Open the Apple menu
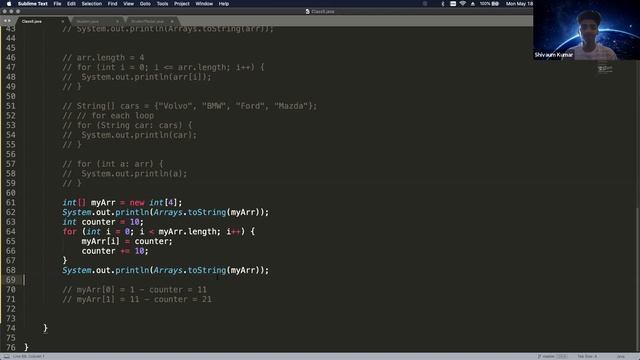 pyautogui.click(x=9, y=4)
